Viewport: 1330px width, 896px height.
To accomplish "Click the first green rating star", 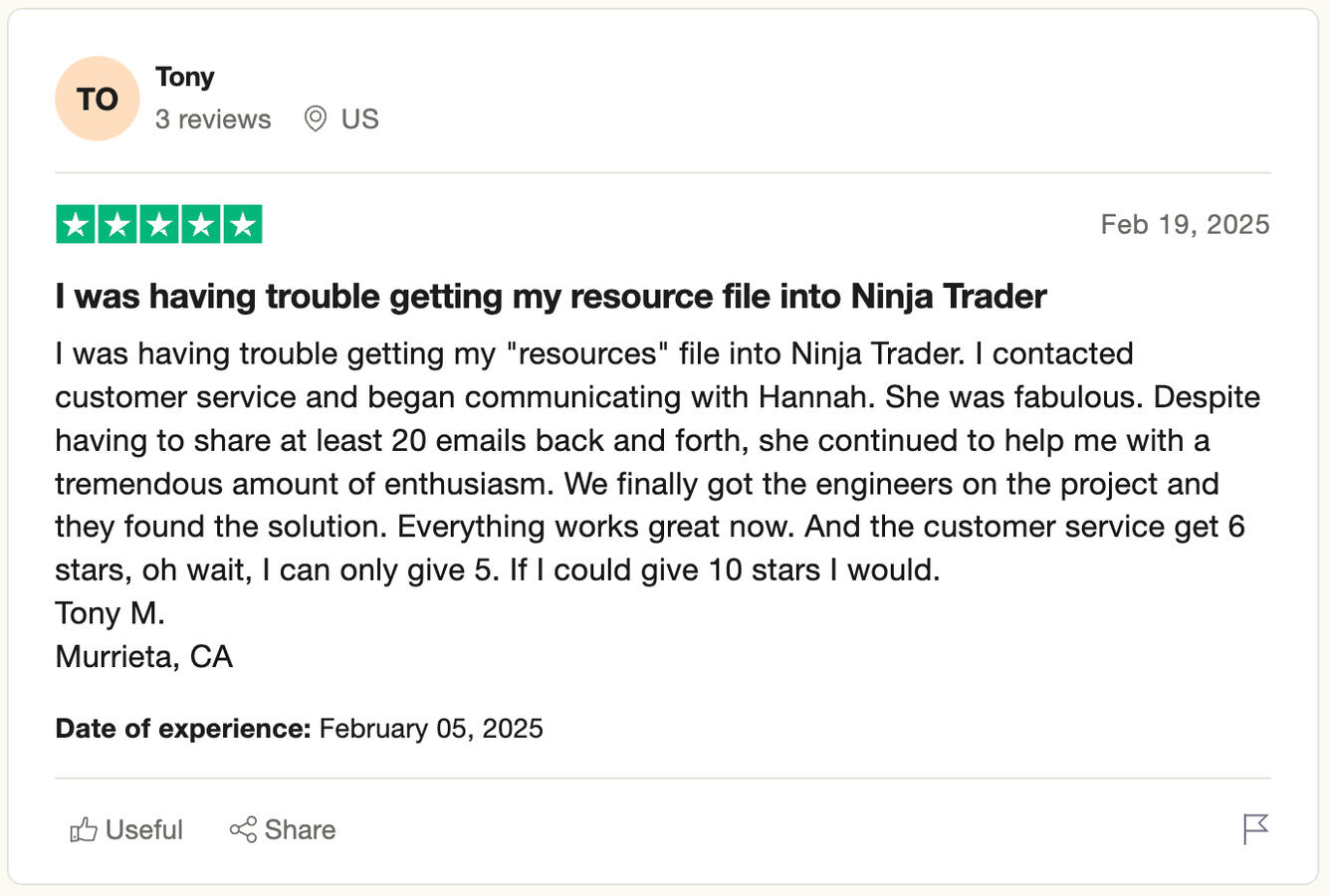I will (x=76, y=225).
